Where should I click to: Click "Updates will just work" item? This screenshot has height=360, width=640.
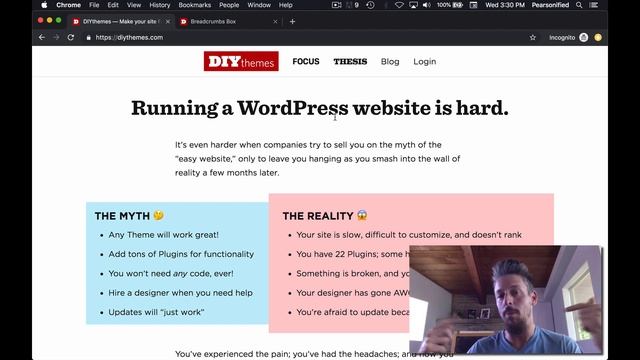tap(156, 312)
